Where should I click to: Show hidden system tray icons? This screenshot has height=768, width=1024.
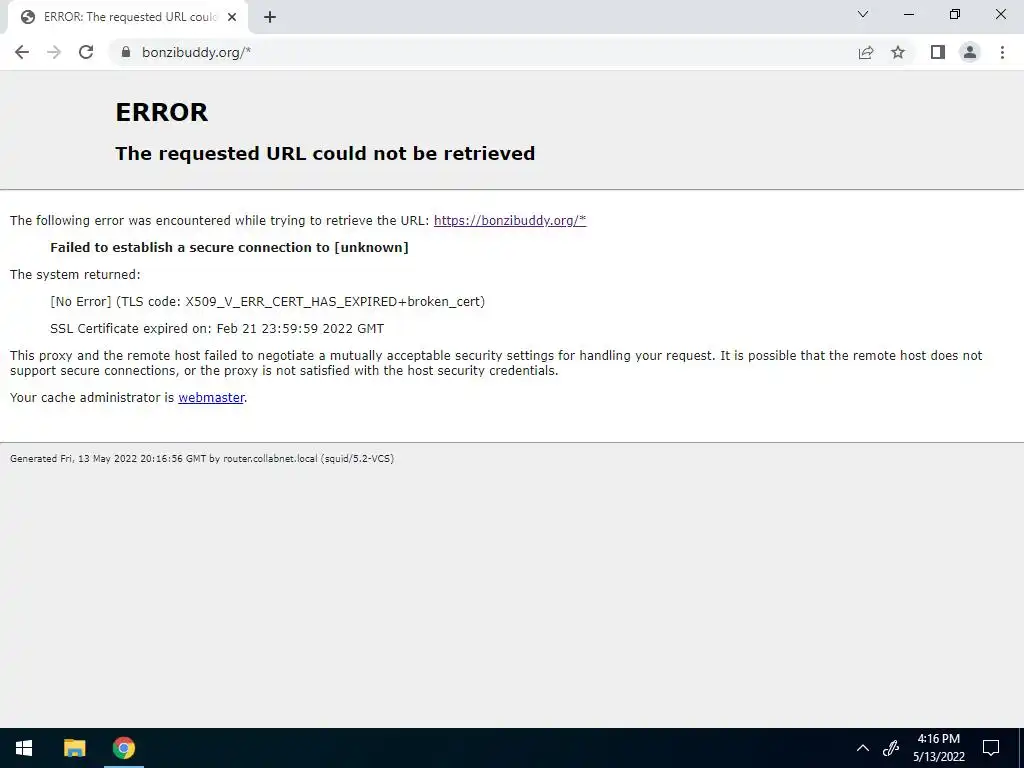point(863,748)
